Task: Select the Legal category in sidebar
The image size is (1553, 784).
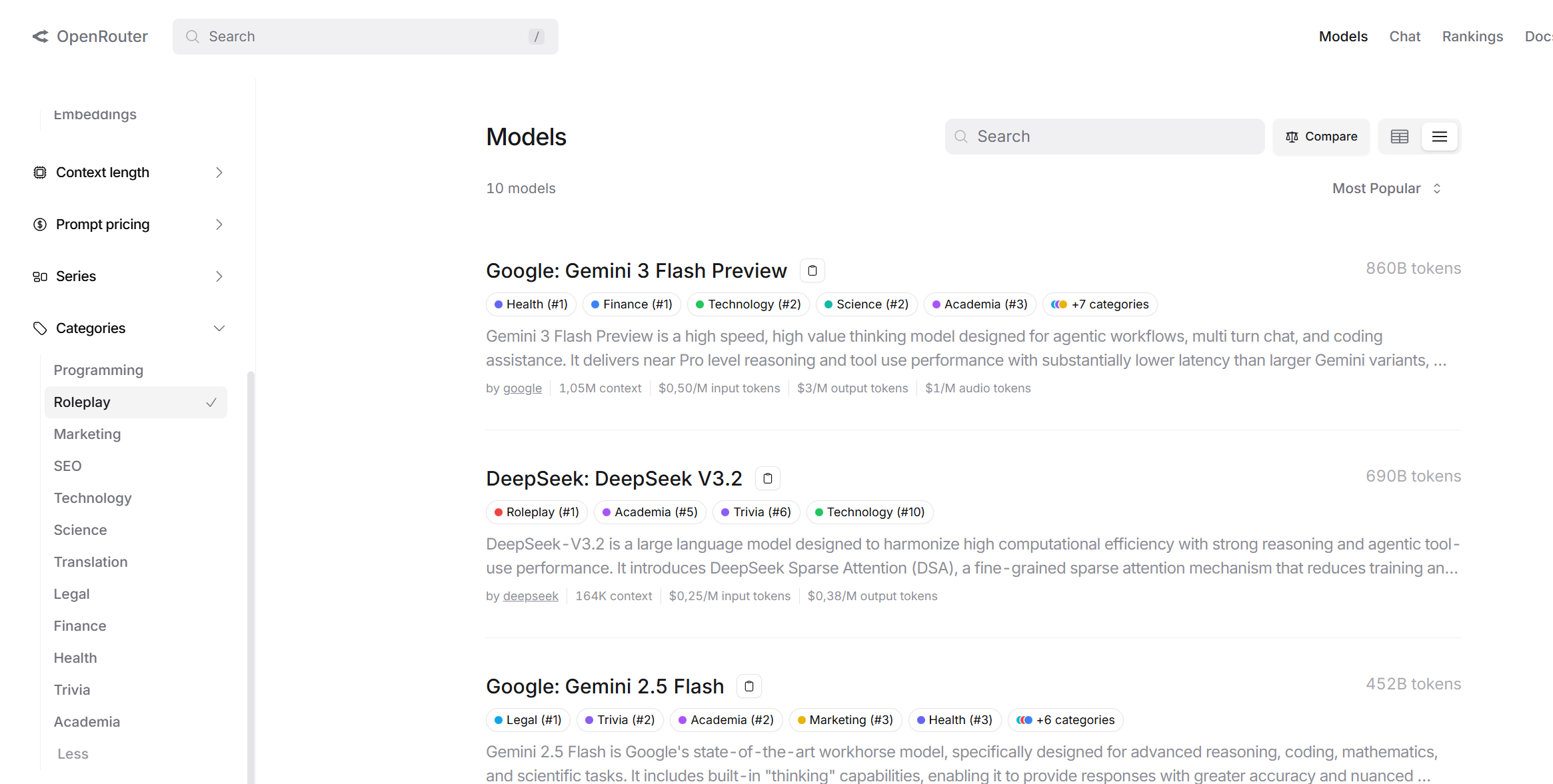Action: pos(71,594)
